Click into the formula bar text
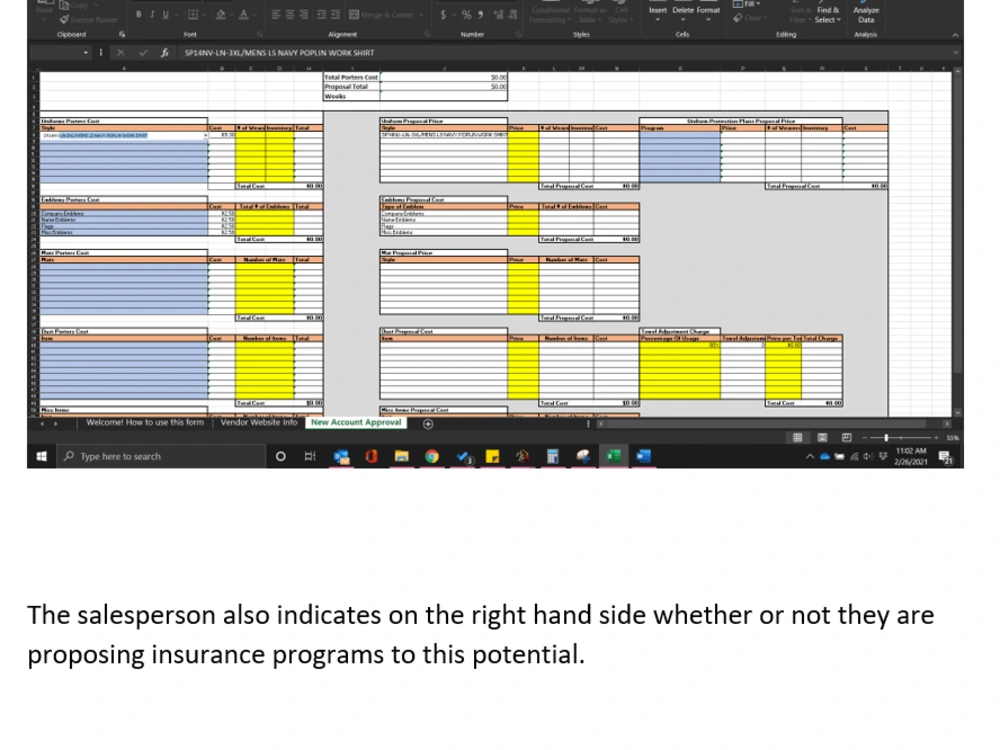The width and height of the screenshot is (1000, 750). pos(279,53)
